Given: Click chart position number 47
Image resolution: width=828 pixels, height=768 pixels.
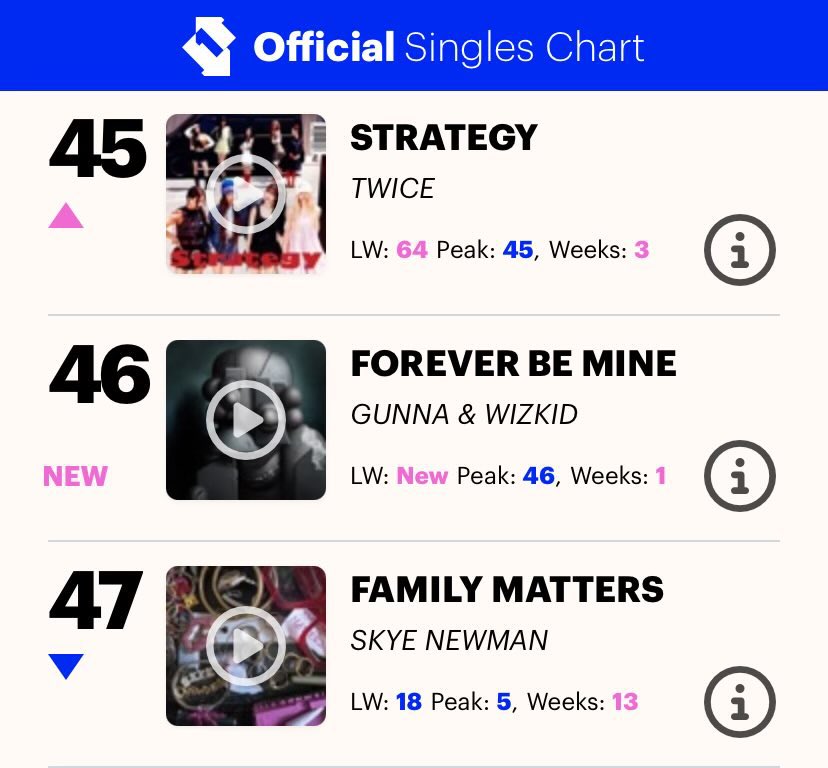Looking at the screenshot, I should pyautogui.click(x=96, y=601).
